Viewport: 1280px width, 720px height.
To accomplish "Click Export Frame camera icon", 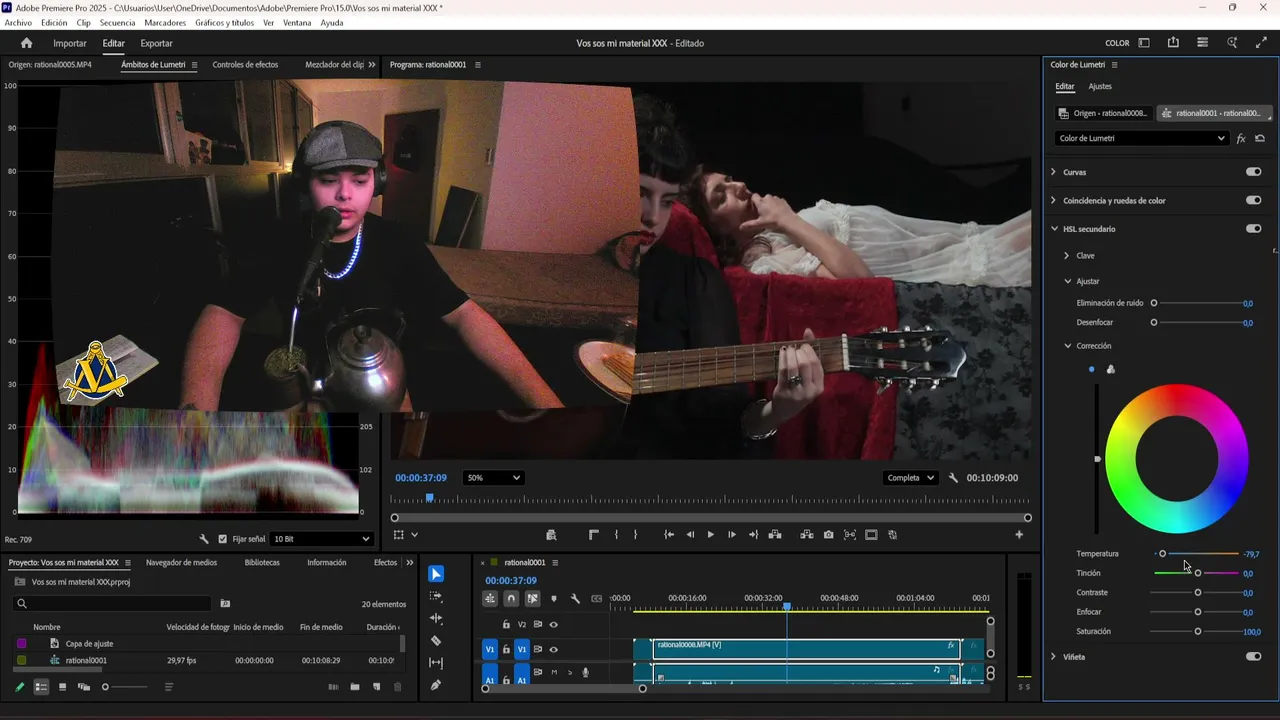I will pos(828,535).
